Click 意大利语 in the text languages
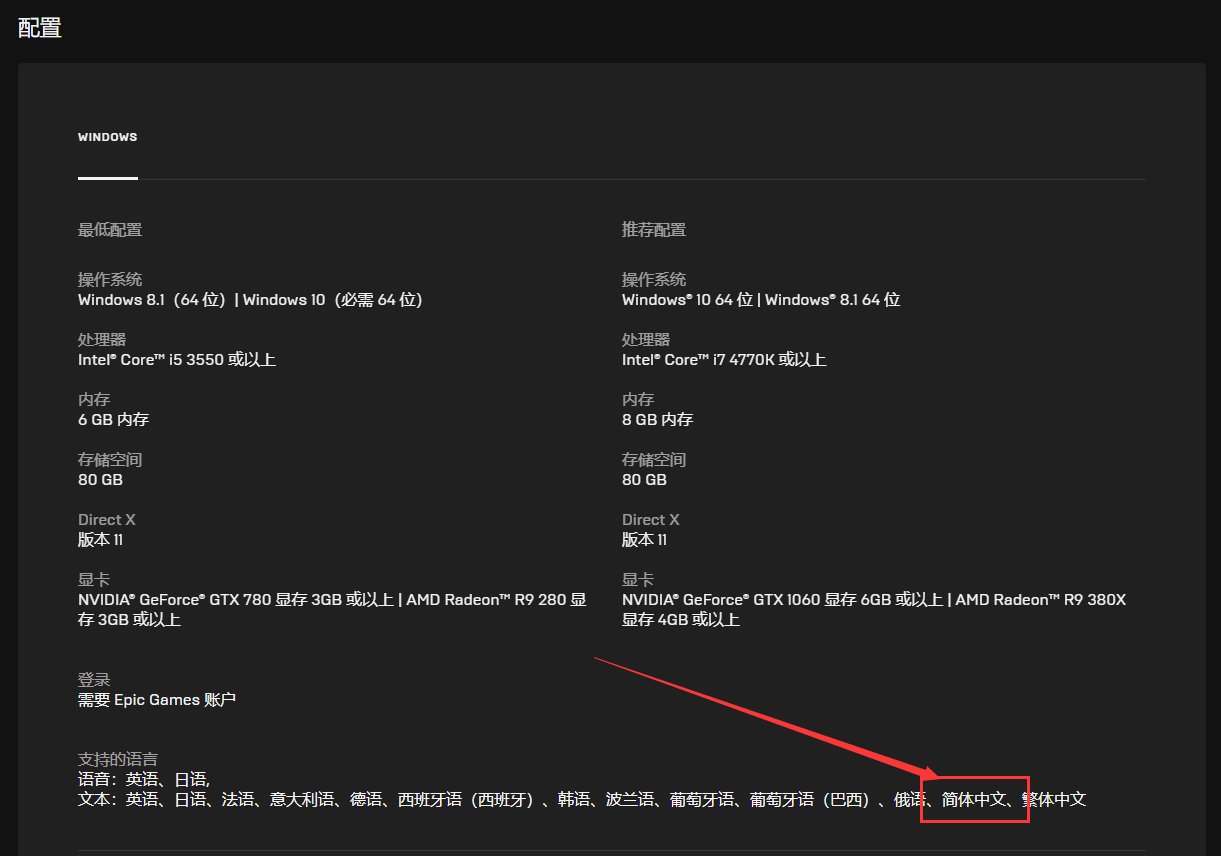This screenshot has height=856, width=1221. (x=302, y=800)
